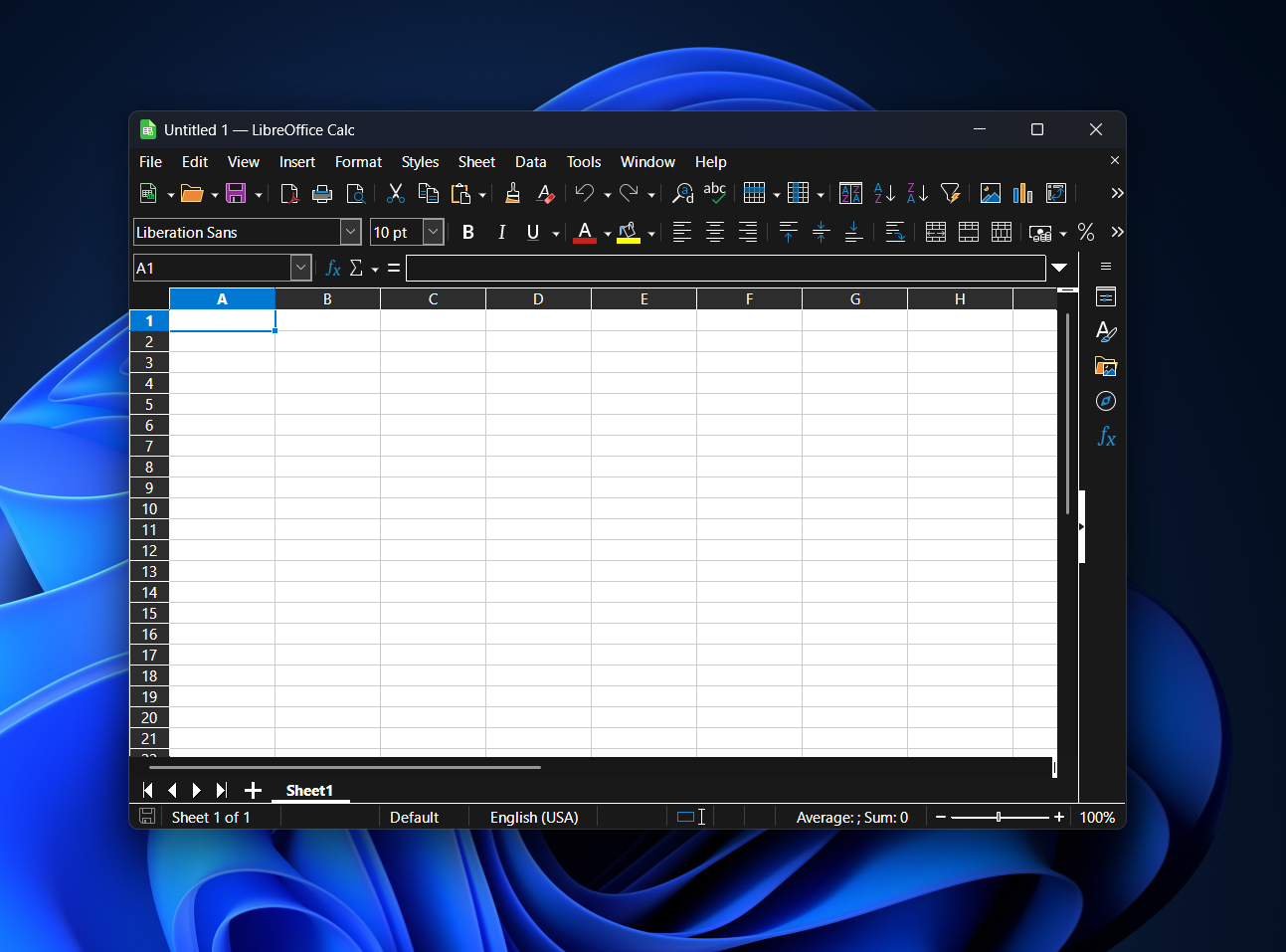This screenshot has width=1286, height=952.
Task: Insert a Pivot Table
Action: pyautogui.click(x=1056, y=193)
